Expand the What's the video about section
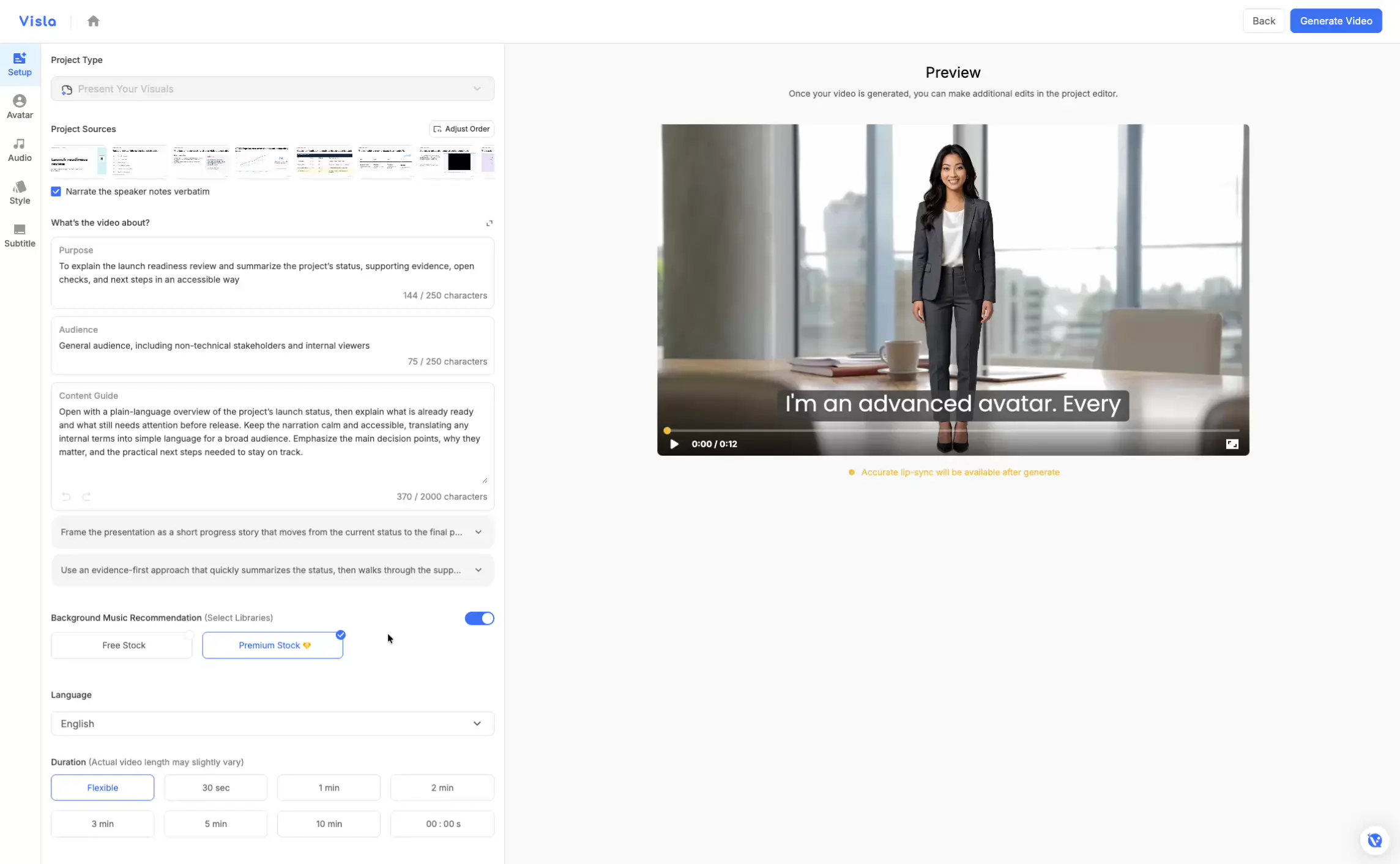Viewport: 1400px width, 864px height. 490,223
